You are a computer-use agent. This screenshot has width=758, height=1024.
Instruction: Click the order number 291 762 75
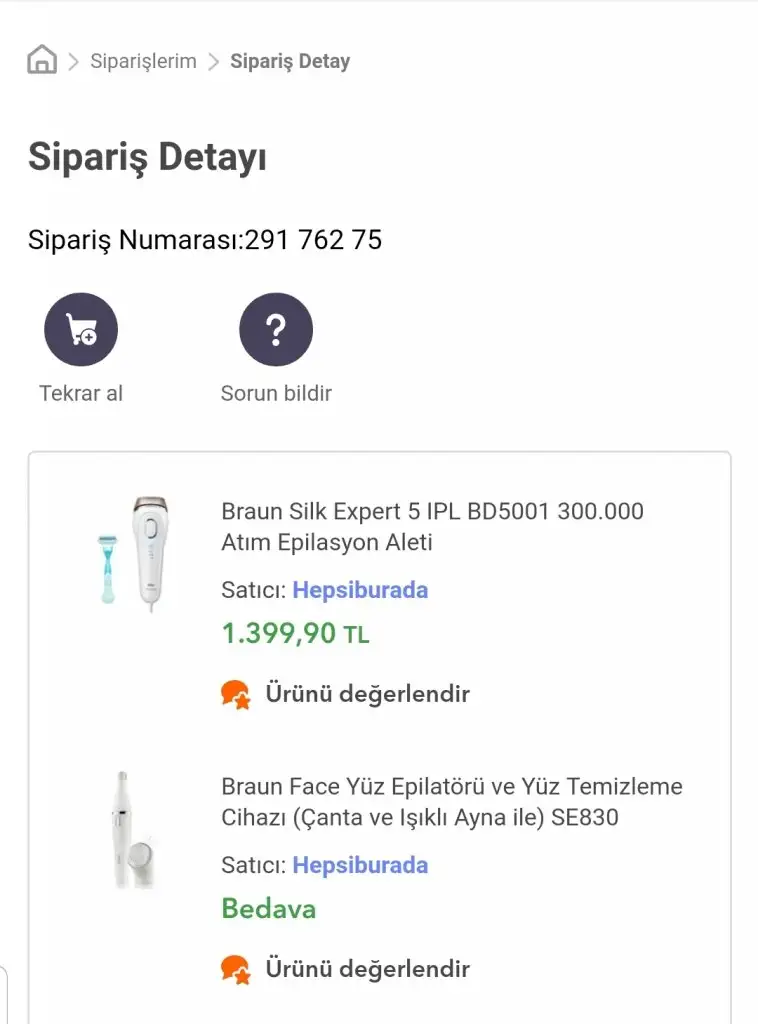click(313, 240)
